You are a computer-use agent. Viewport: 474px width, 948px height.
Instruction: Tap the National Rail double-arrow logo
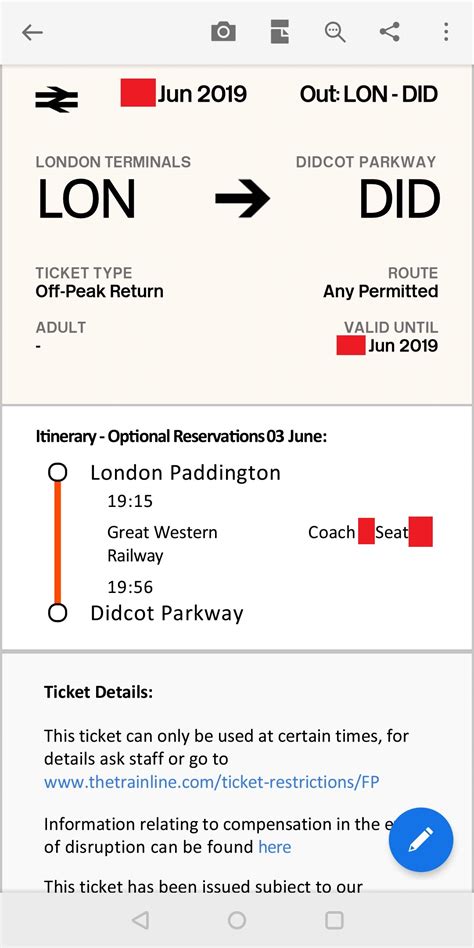[56, 100]
